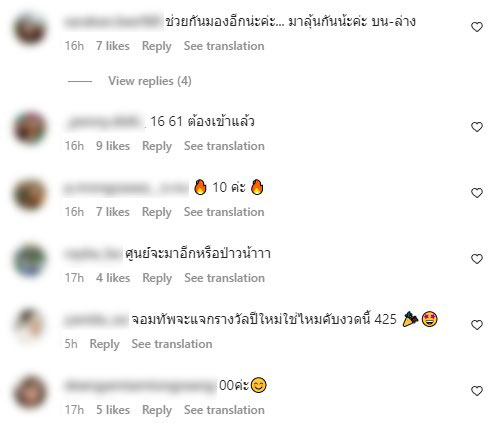See translation of the '16 61' comment
The height and width of the screenshot is (426, 494).
click(x=224, y=146)
